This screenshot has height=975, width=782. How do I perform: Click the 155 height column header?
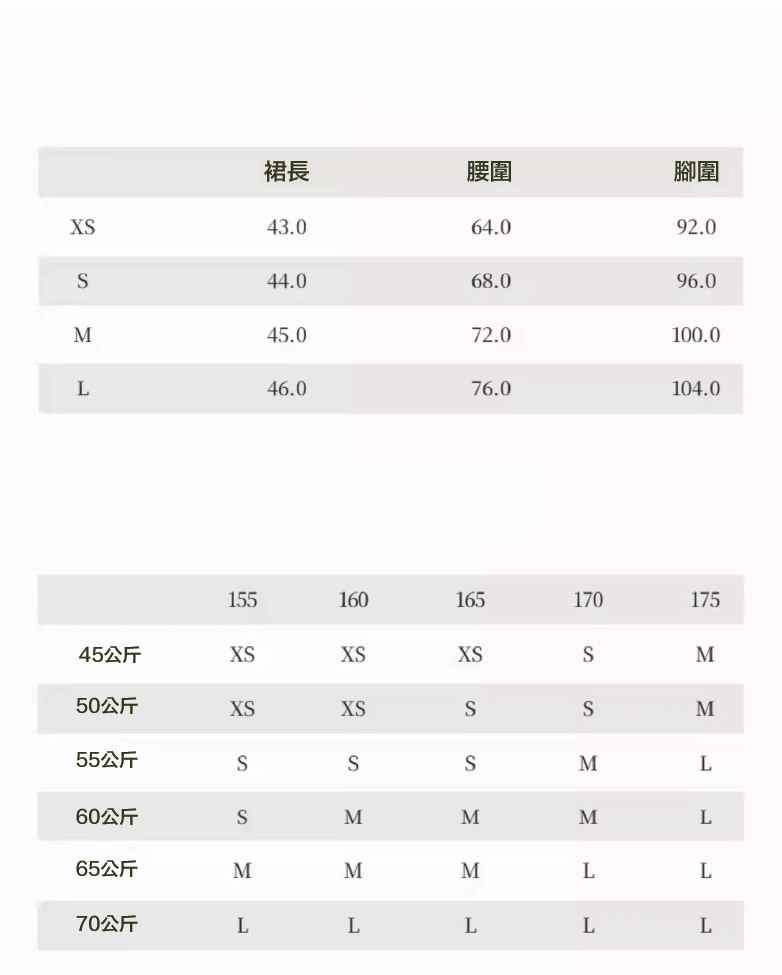click(x=242, y=600)
